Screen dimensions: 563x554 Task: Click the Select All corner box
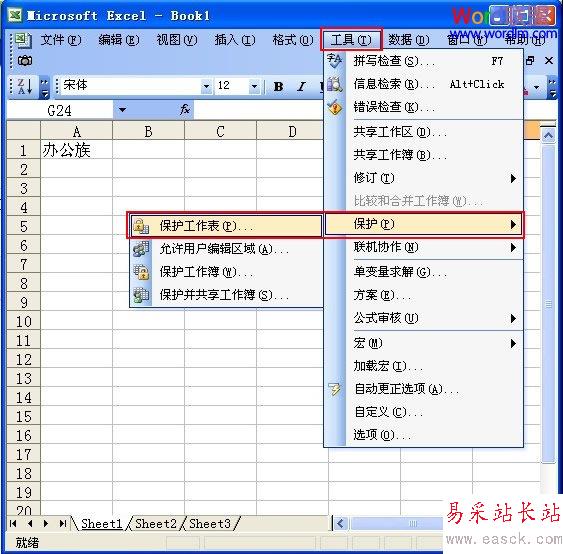click(24, 130)
